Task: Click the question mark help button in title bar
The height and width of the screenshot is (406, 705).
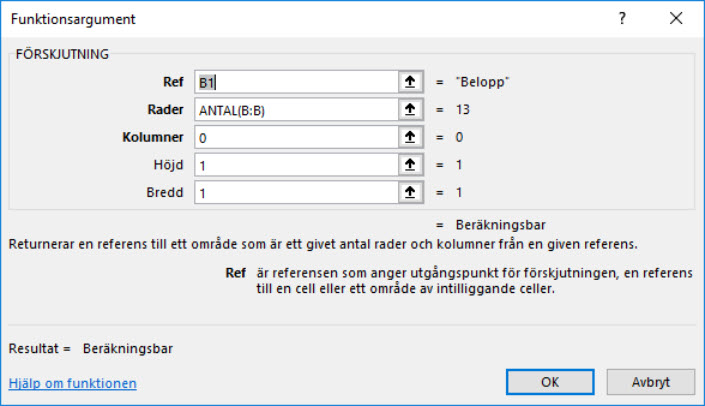Action: pos(623,19)
